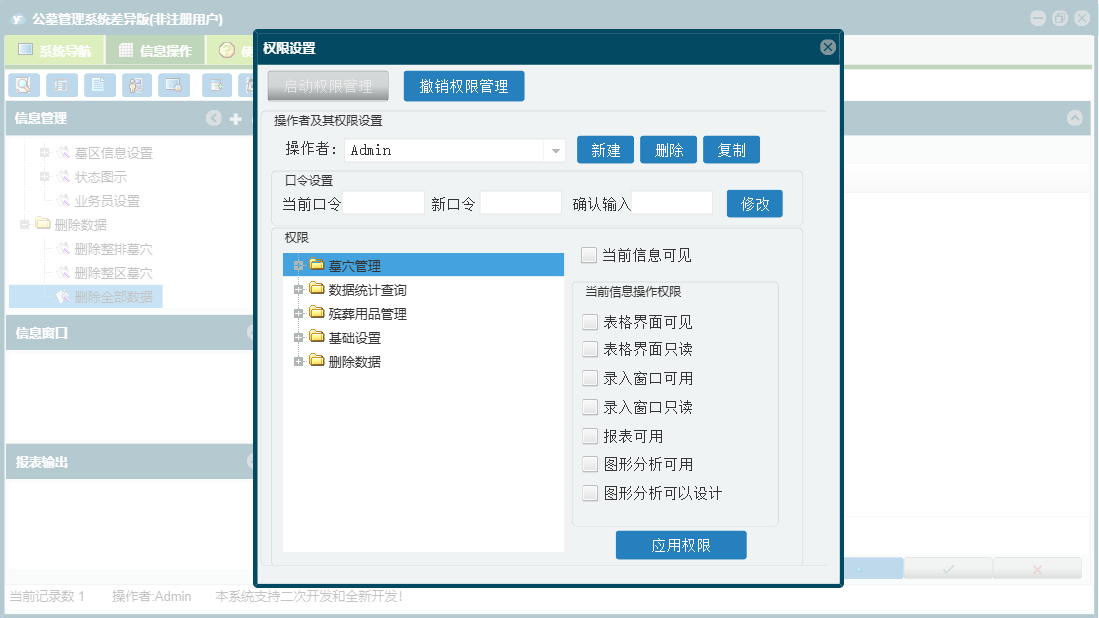Click the monitor-with-globe toolbar icon
This screenshot has width=1099, height=618.
pyautogui.click(x=174, y=85)
